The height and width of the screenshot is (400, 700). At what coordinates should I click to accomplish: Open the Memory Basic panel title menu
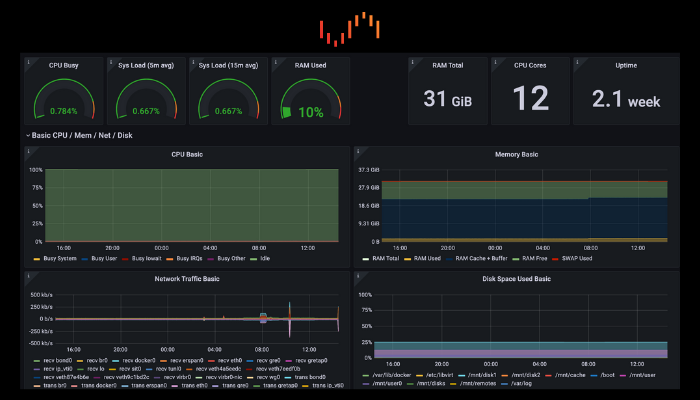516,154
